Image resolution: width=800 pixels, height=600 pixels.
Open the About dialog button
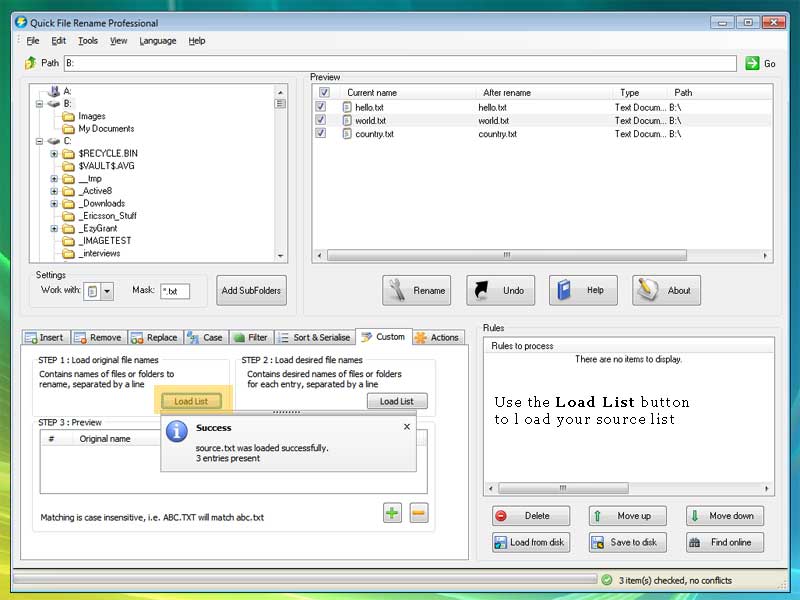pos(666,291)
